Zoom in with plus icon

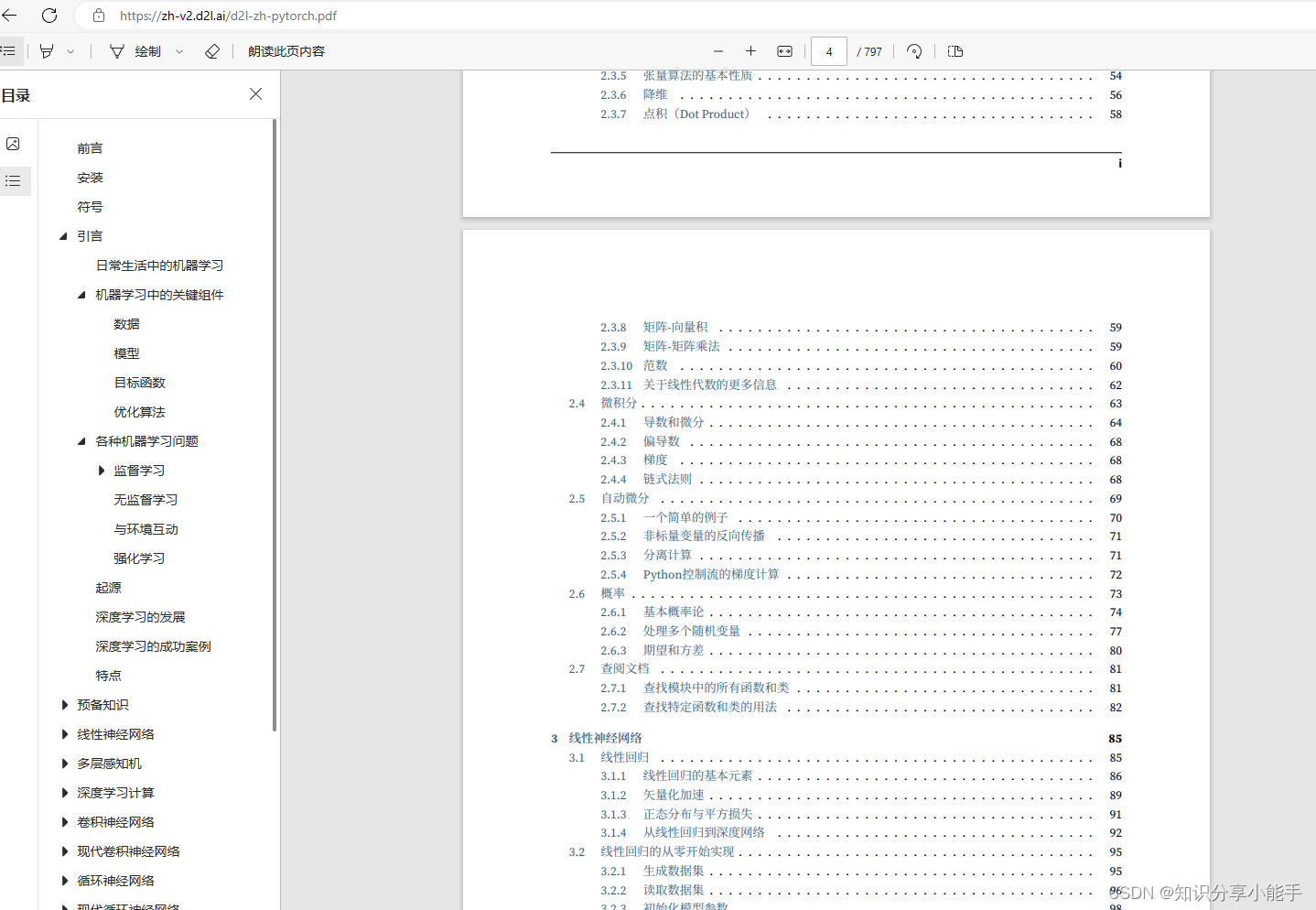coord(750,51)
